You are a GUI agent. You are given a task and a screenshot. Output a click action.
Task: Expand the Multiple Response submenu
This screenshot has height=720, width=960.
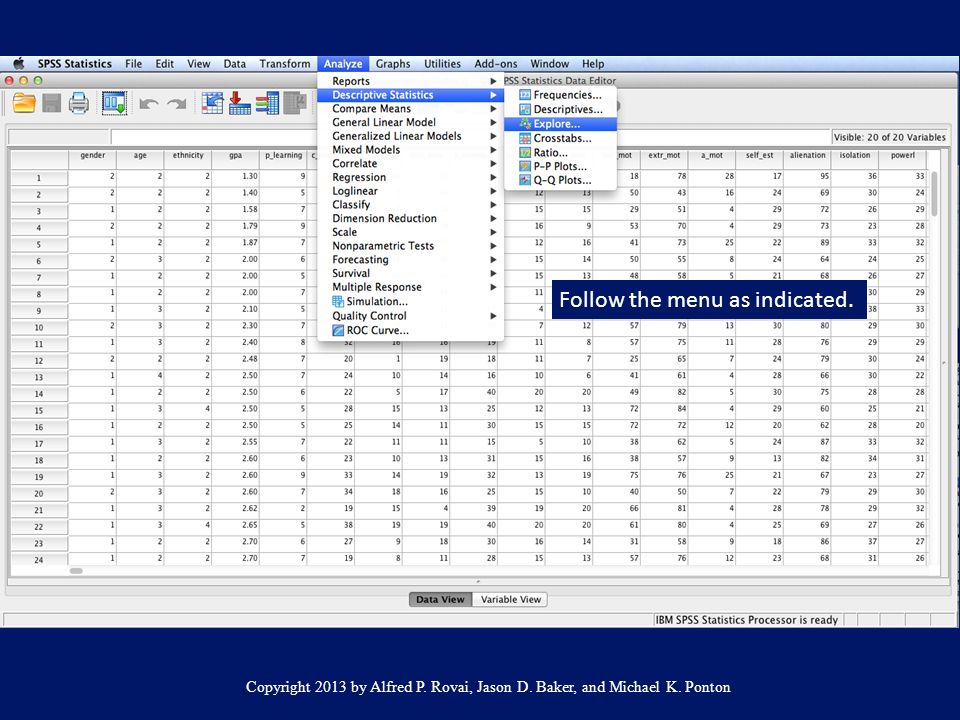point(410,287)
